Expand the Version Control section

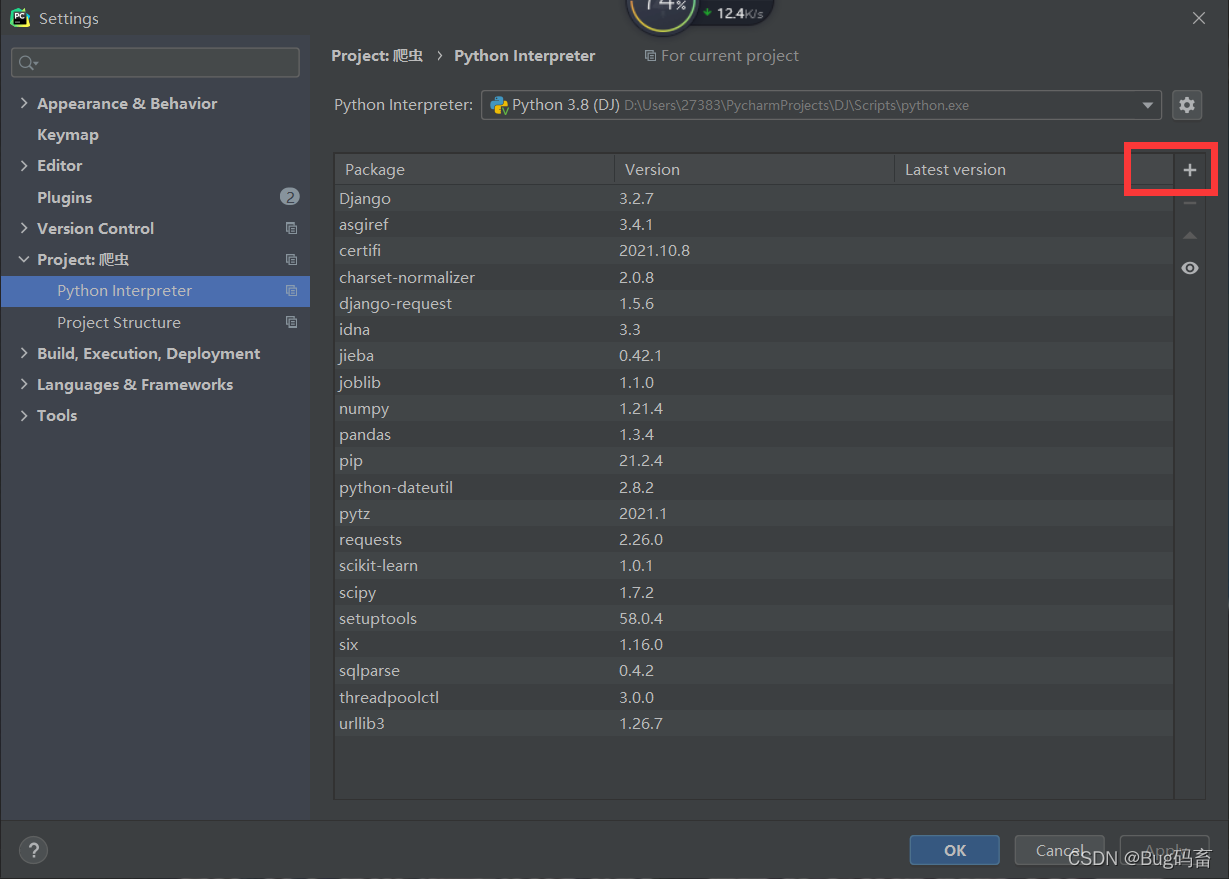(24, 228)
